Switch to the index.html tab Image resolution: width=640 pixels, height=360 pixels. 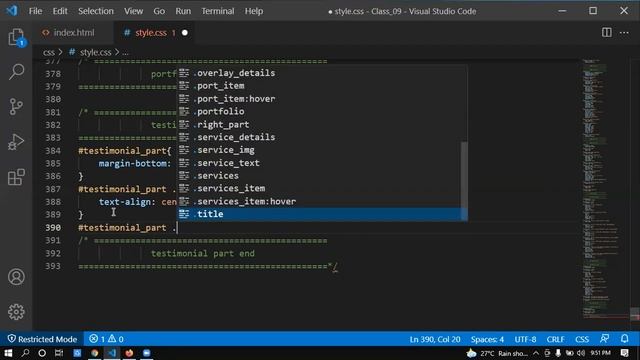(x=73, y=33)
